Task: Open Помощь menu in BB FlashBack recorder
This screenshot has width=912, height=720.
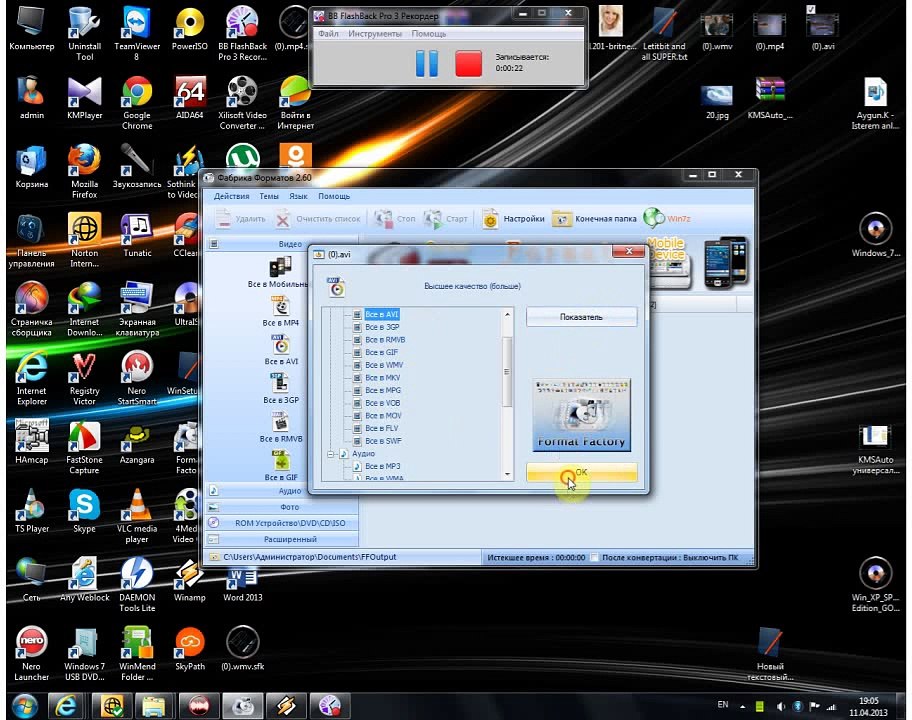Action: [429, 34]
